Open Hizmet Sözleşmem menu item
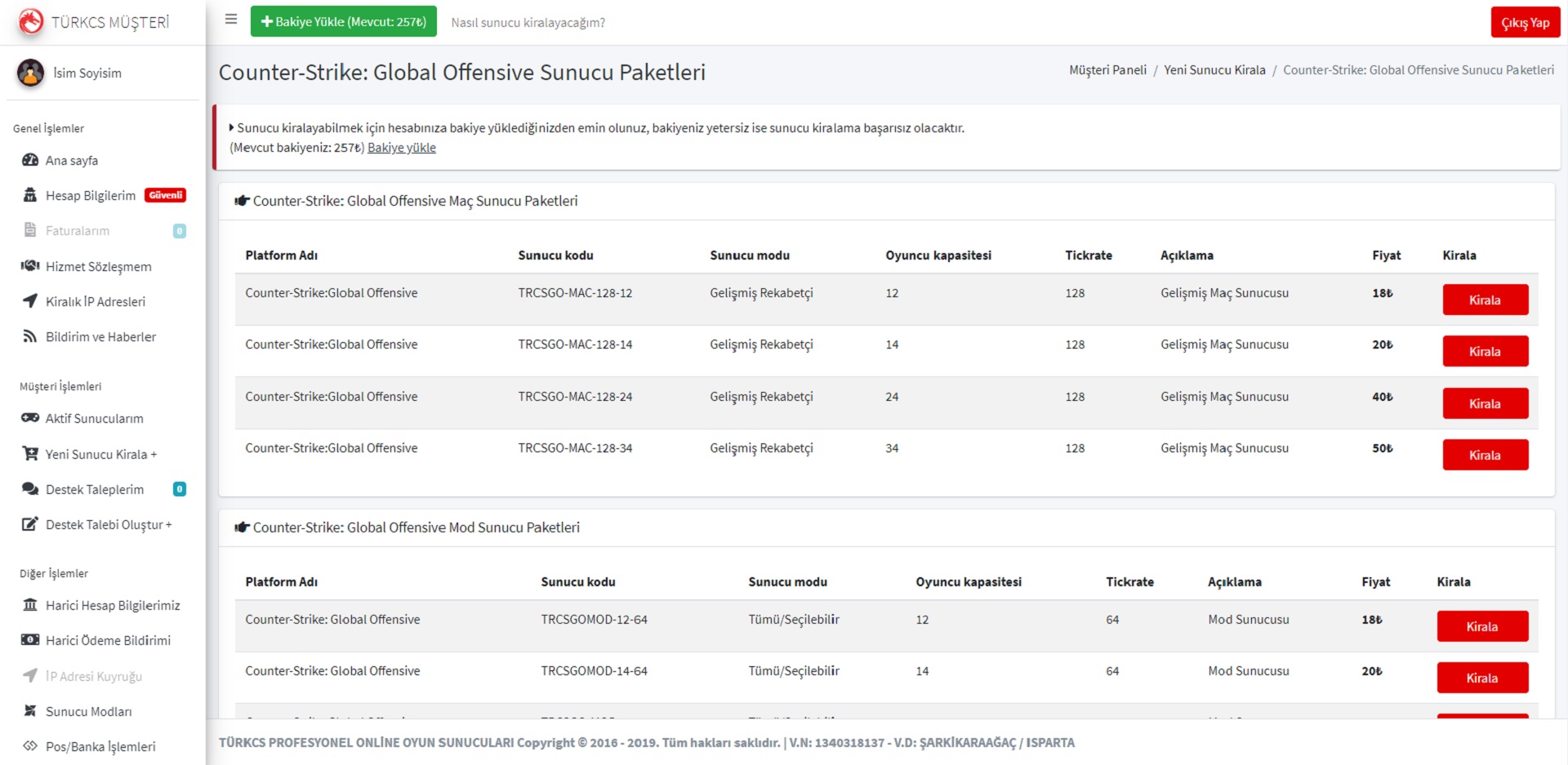 (x=98, y=267)
